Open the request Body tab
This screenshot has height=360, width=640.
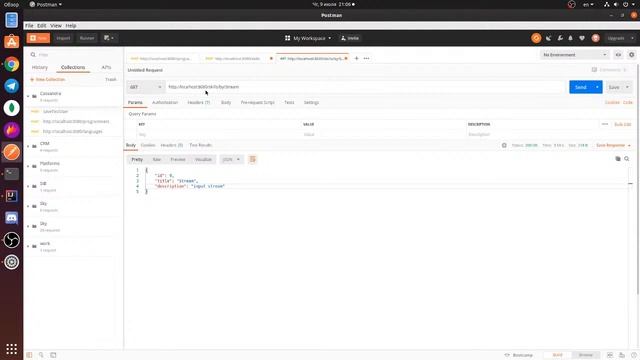tap(226, 102)
